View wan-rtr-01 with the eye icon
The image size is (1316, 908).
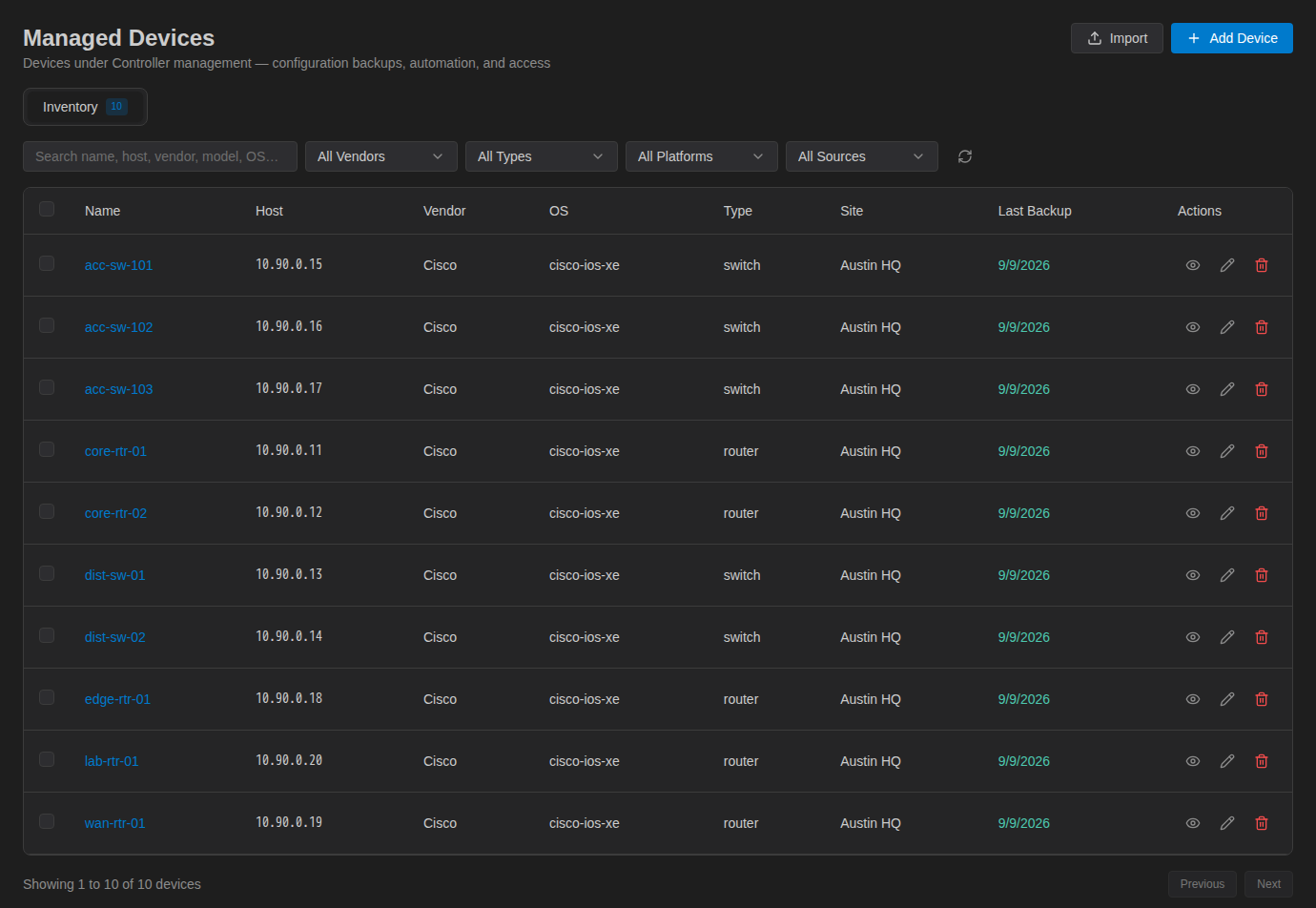point(1193,823)
